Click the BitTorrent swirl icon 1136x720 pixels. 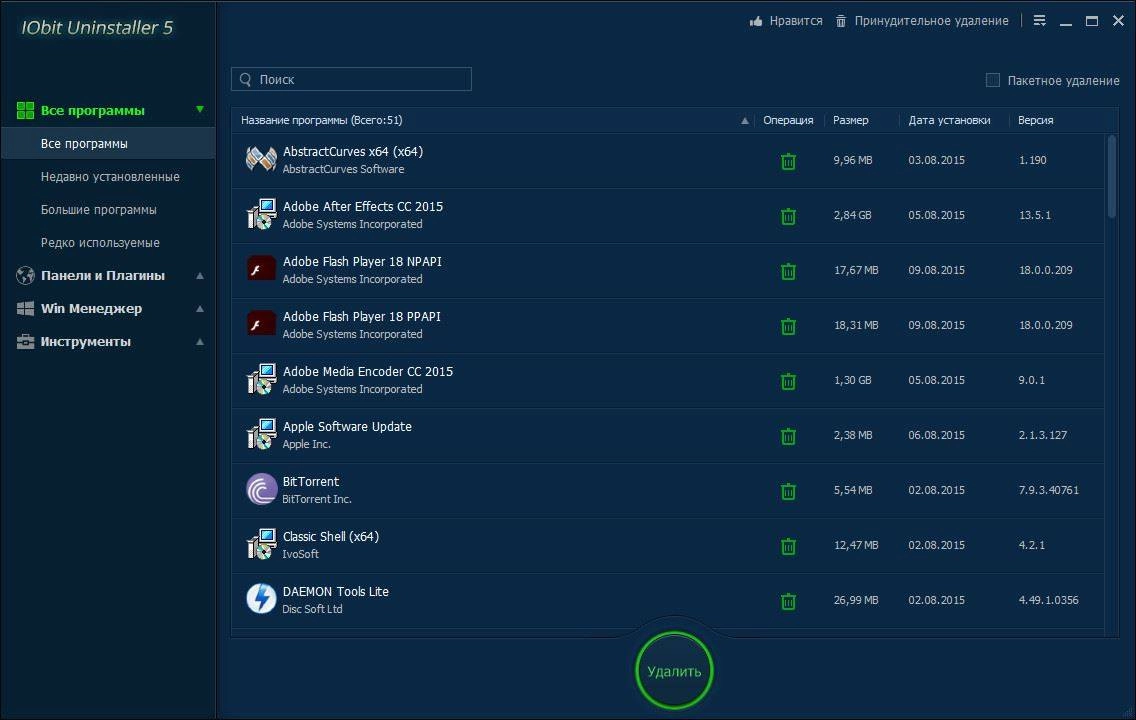pyautogui.click(x=261, y=490)
